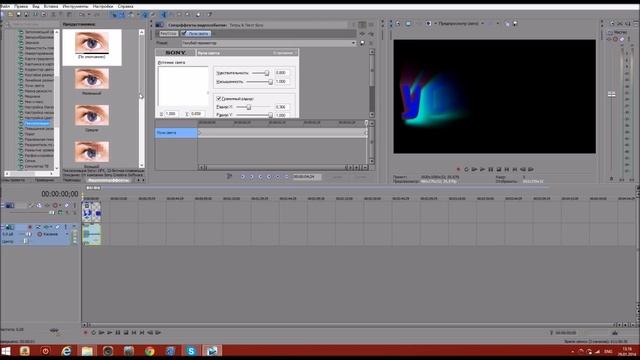Open Internet Explorer from taskbar

pyautogui.click(x=66, y=351)
